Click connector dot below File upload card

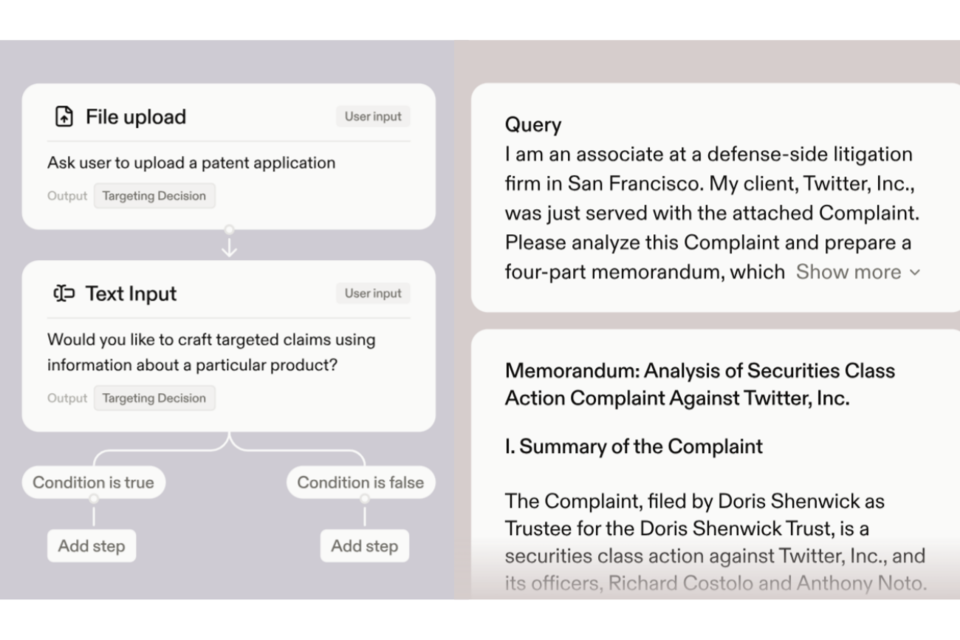tap(229, 230)
